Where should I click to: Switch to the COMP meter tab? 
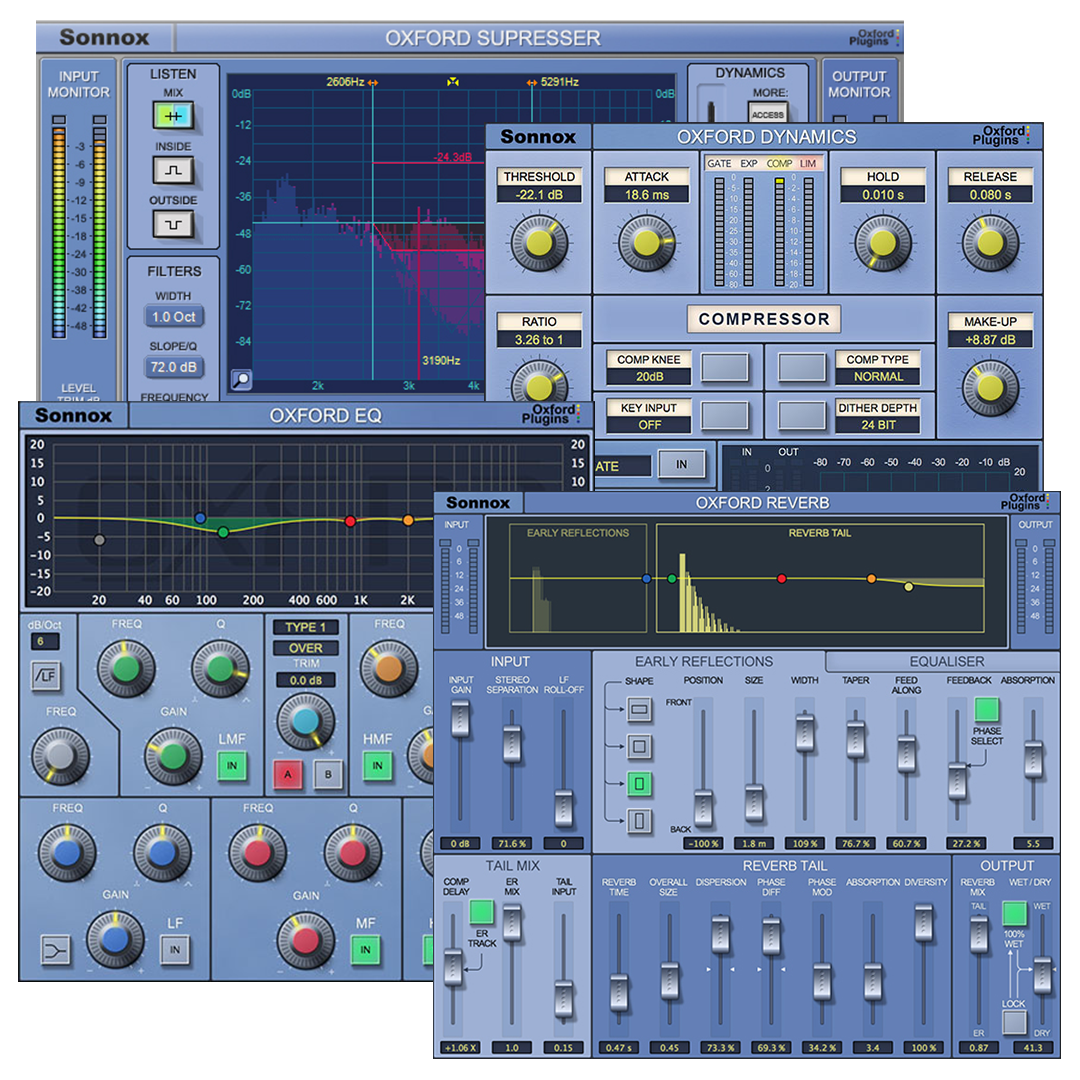pyautogui.click(x=779, y=163)
